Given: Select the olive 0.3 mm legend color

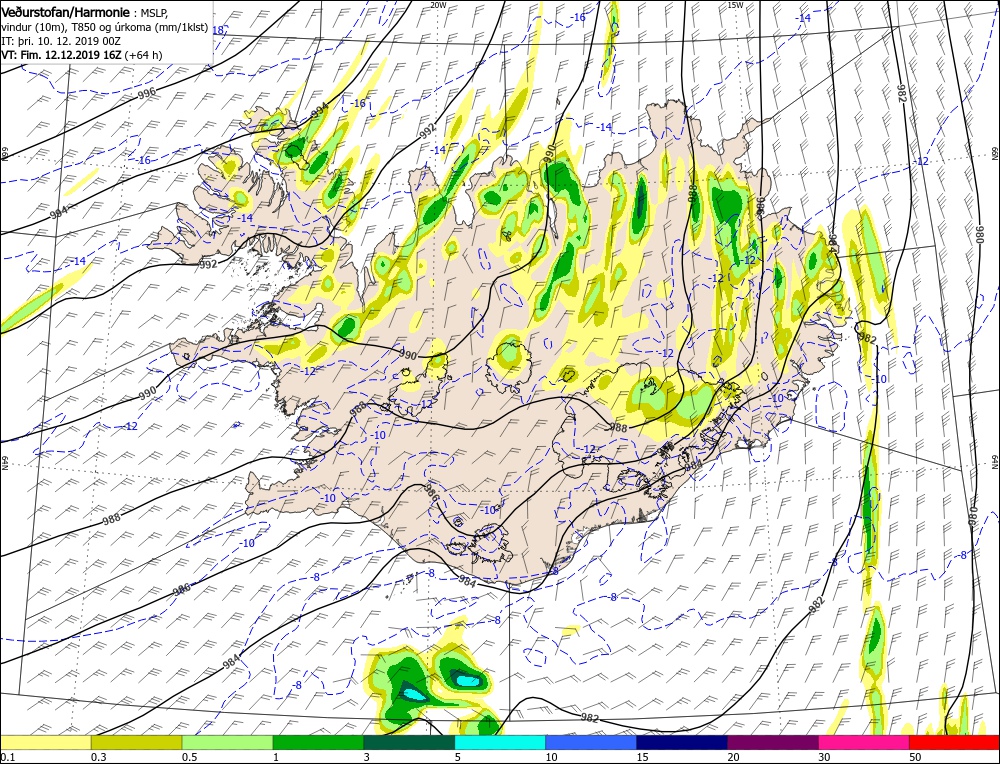Looking at the screenshot, I should pyautogui.click(x=136, y=742).
